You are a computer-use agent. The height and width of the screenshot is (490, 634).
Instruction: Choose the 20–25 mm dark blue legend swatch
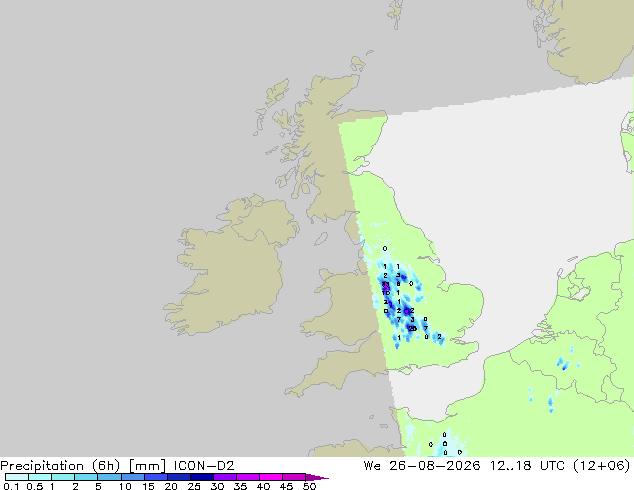[x=178, y=477]
